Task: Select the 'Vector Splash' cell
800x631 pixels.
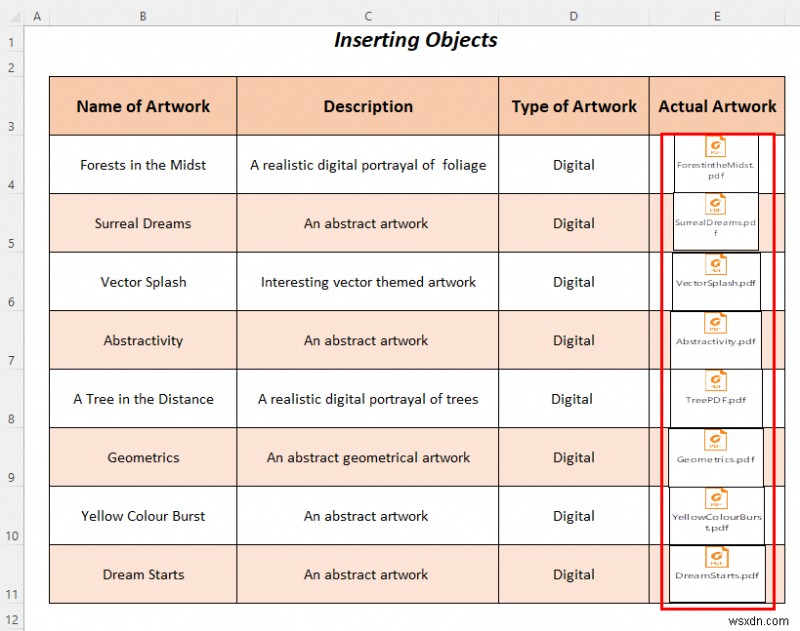Action: tap(143, 282)
